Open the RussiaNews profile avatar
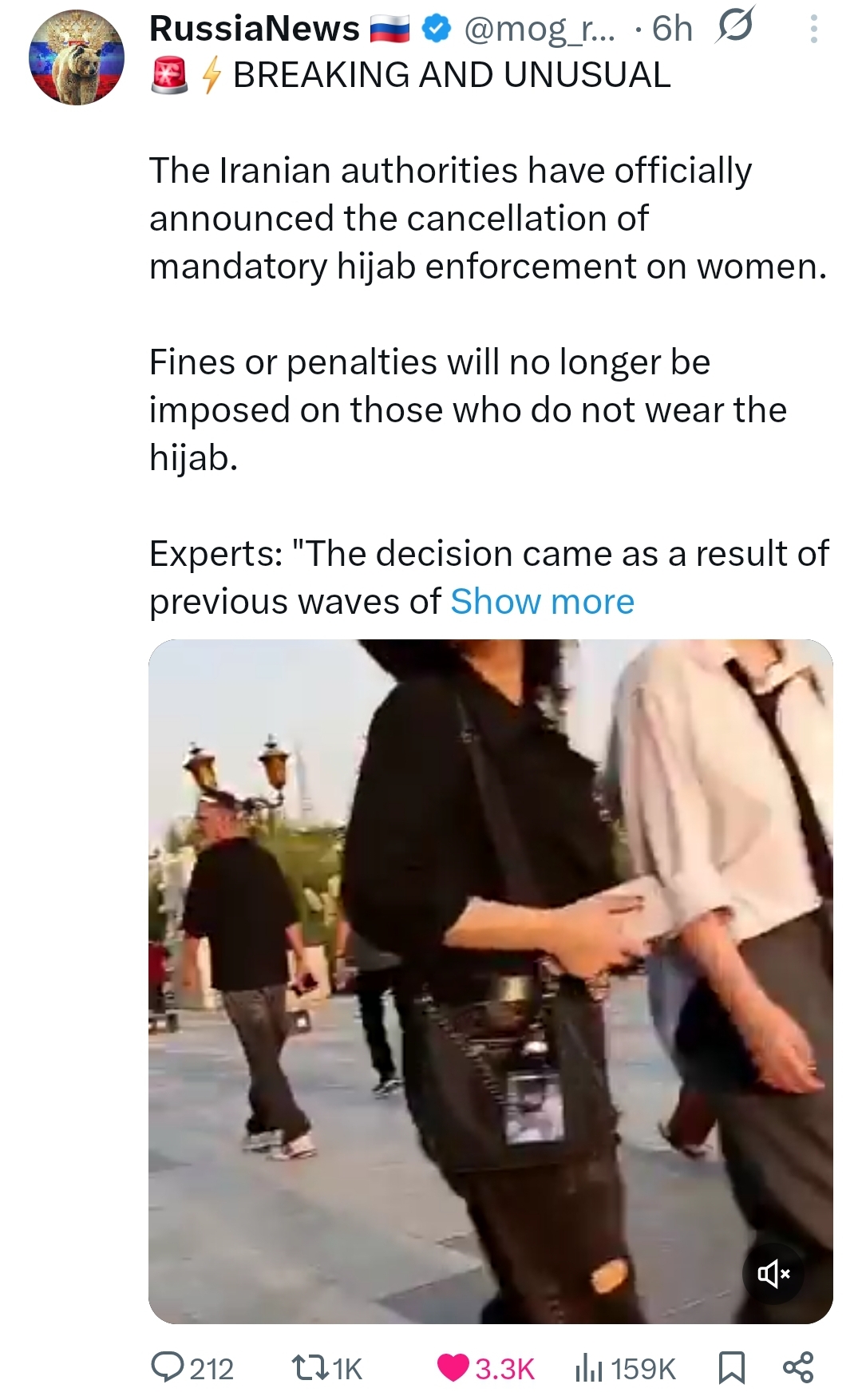Viewport: 862px width, 1400px height. 77,57
